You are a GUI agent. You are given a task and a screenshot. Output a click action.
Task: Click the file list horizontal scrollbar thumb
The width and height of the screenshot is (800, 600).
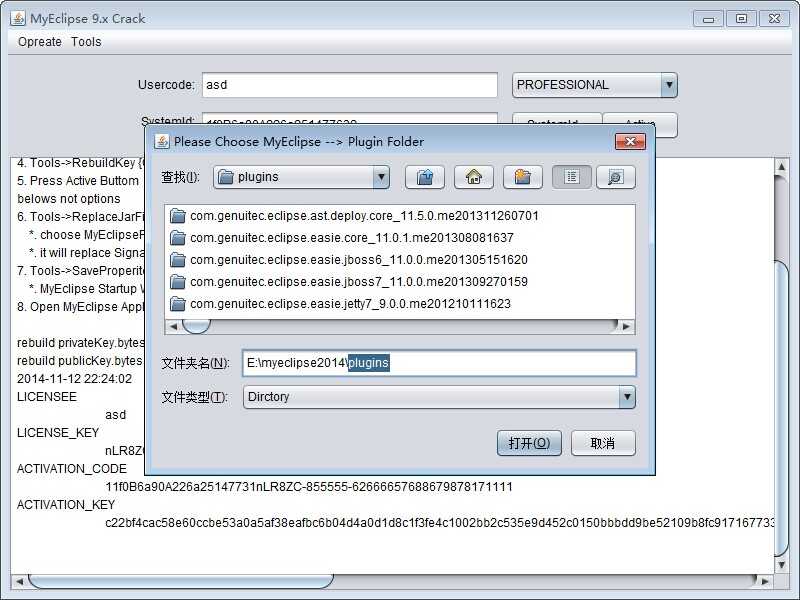[196, 326]
